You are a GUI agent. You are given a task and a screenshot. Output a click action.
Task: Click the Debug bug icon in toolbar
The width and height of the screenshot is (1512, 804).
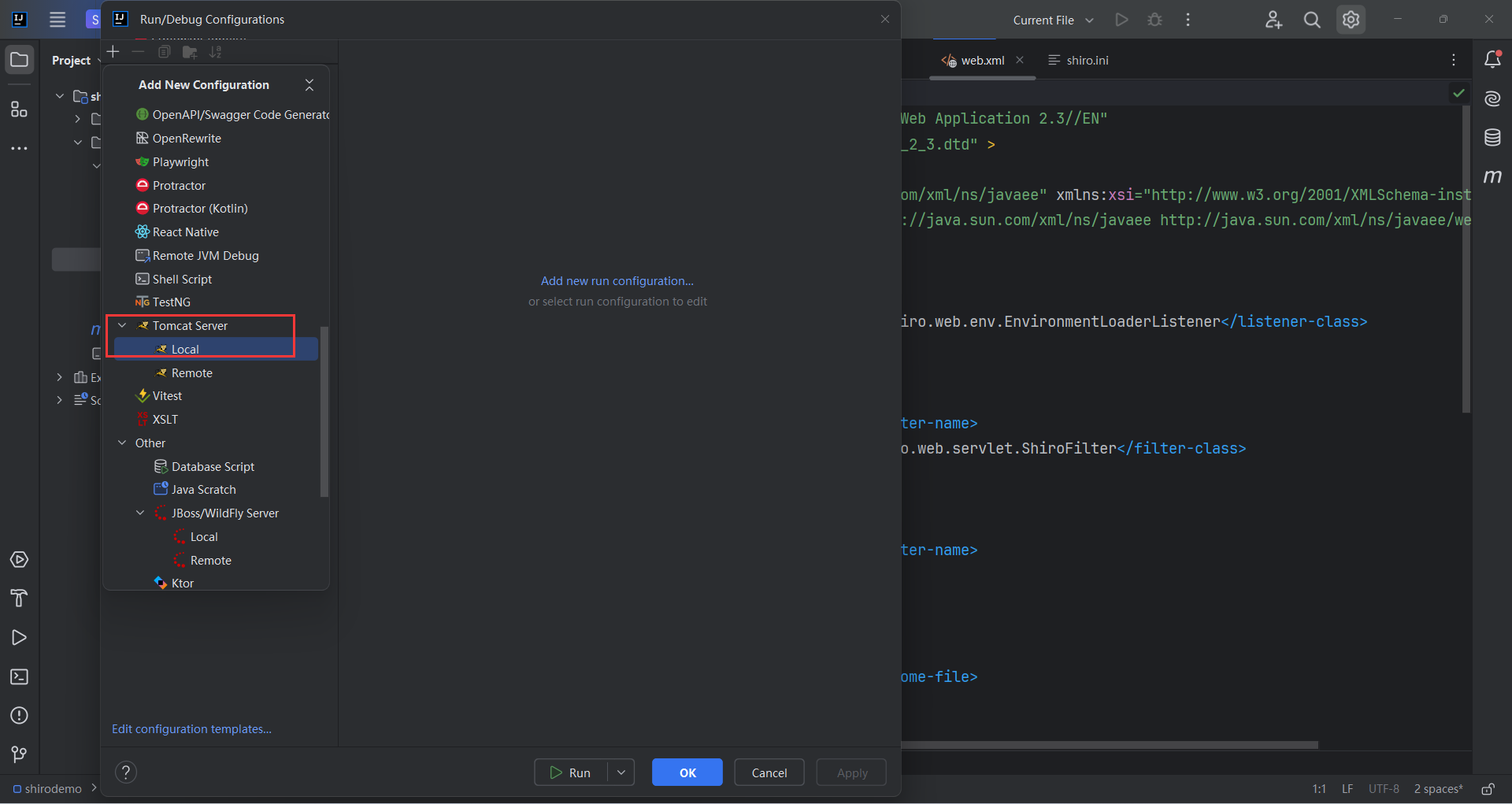click(1155, 20)
